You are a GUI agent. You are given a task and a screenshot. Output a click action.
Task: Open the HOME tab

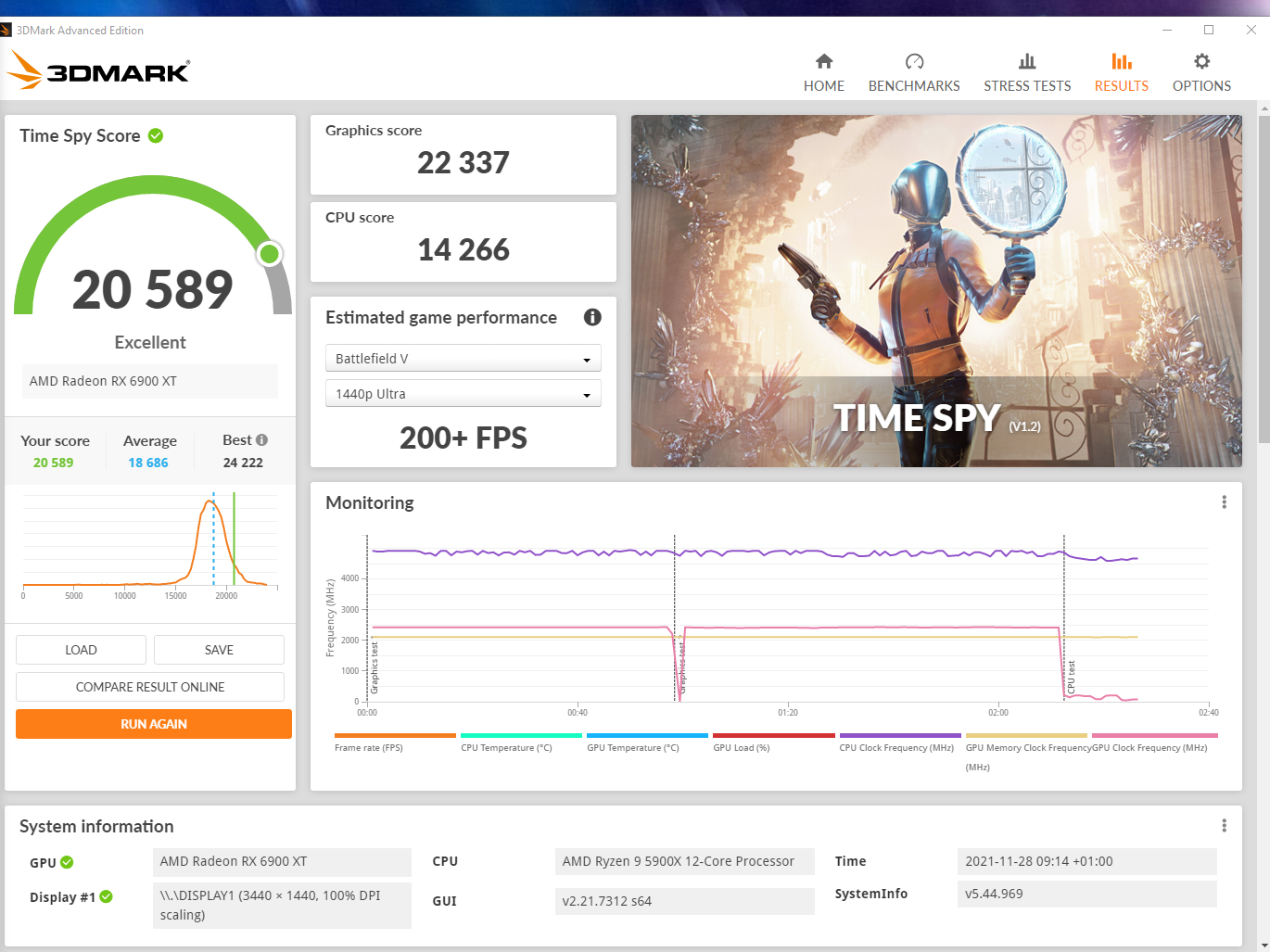pyautogui.click(x=823, y=73)
